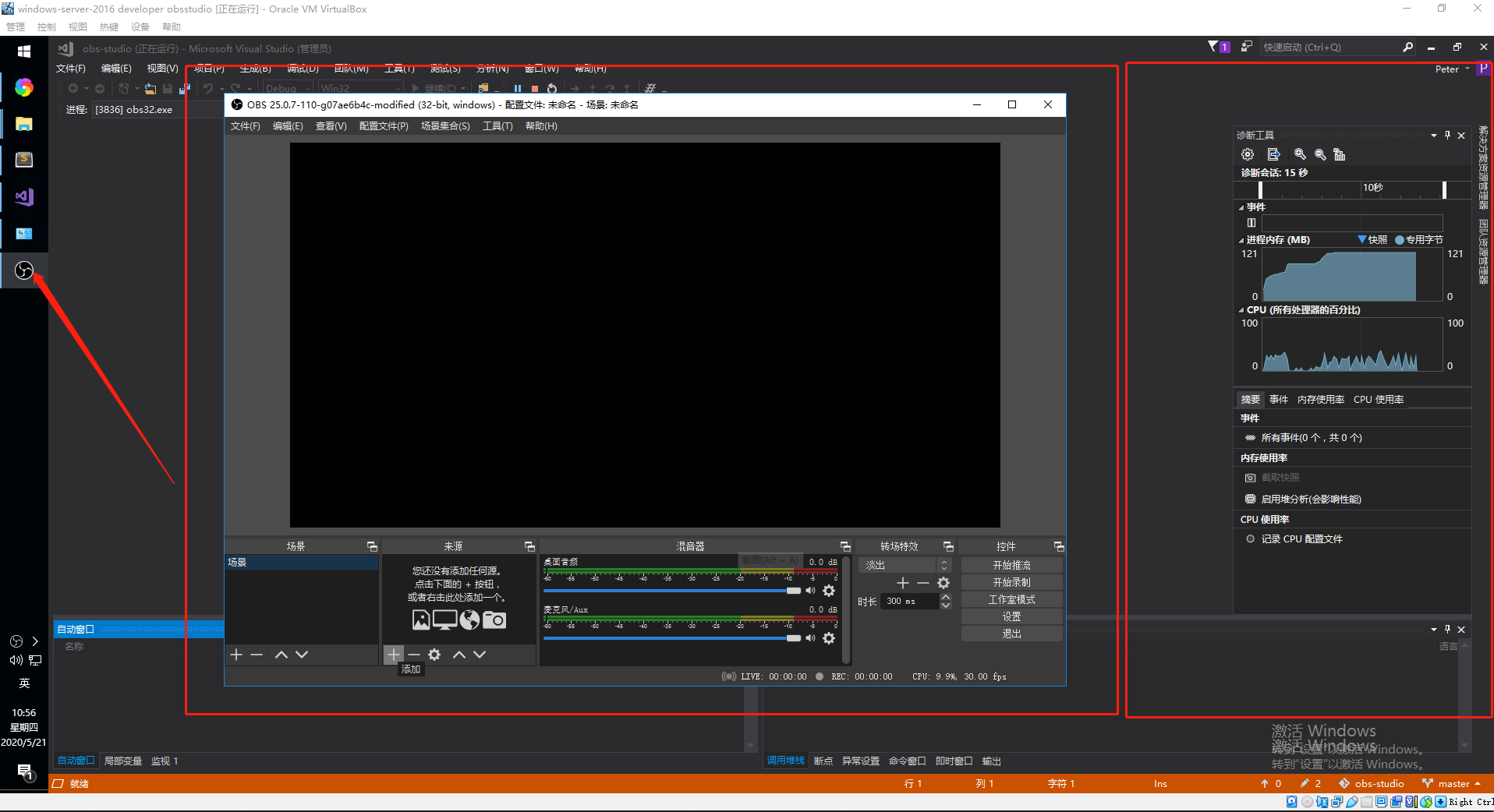
Task: Mute the Desktop Audio speaker icon
Action: 810,591
